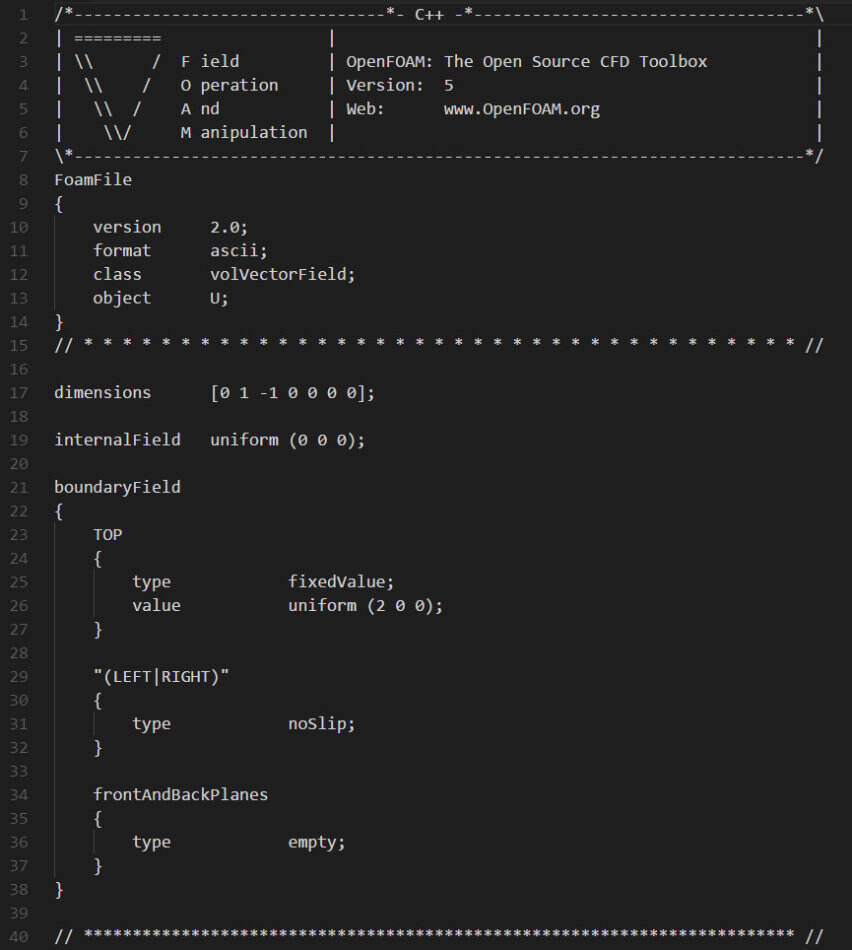The image size is (852, 950).
Task: Click the 'TOP' patch name
Action: [x=108, y=535]
